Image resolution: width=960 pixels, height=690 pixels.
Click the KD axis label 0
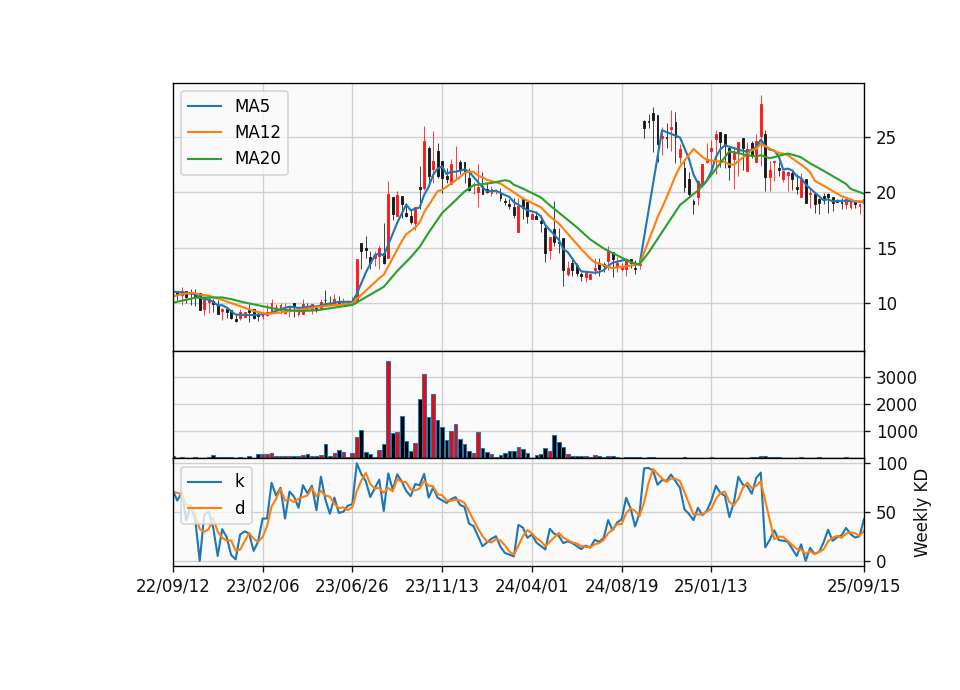882,561
